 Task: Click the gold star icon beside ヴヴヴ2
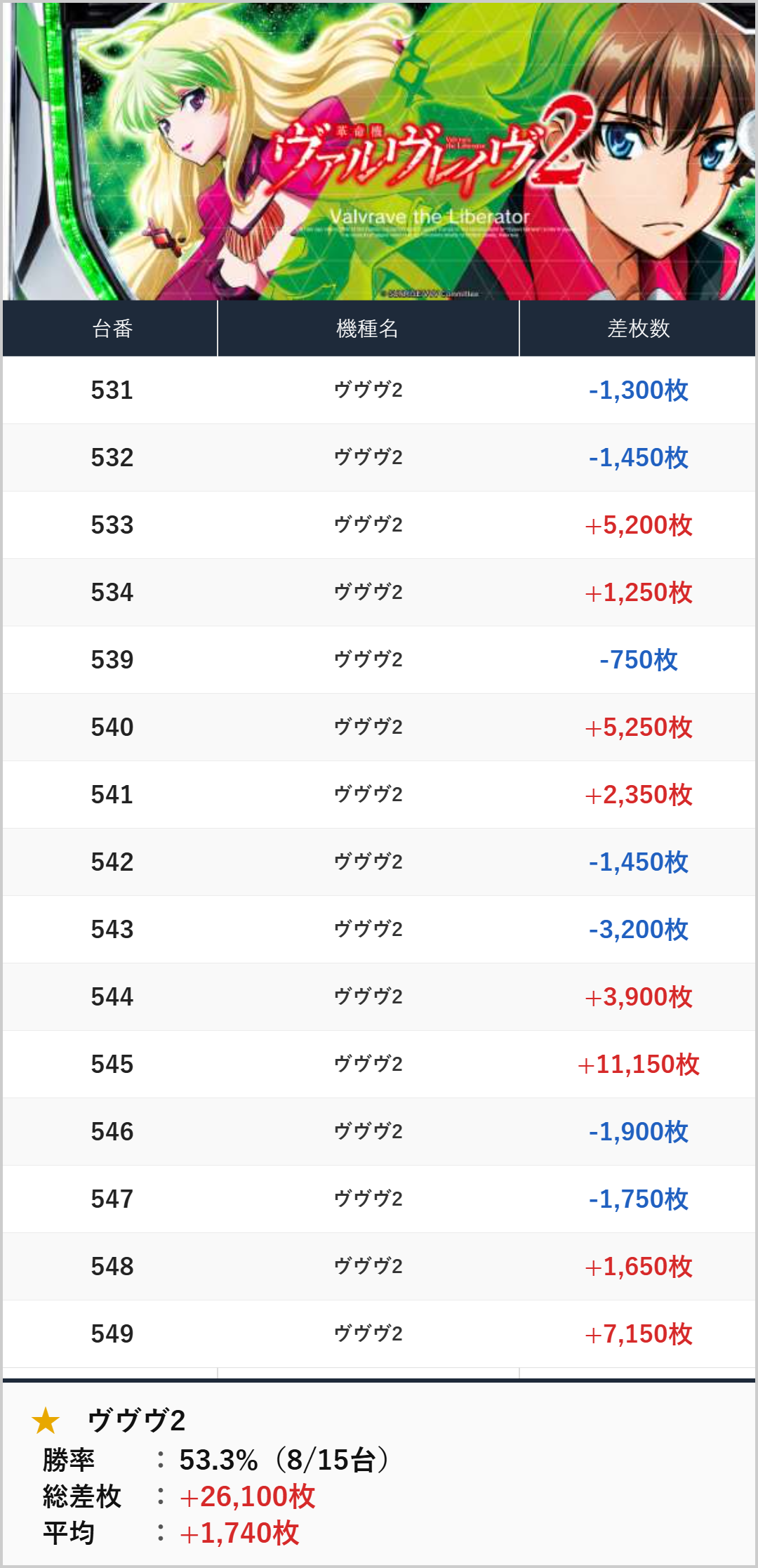point(46,1421)
